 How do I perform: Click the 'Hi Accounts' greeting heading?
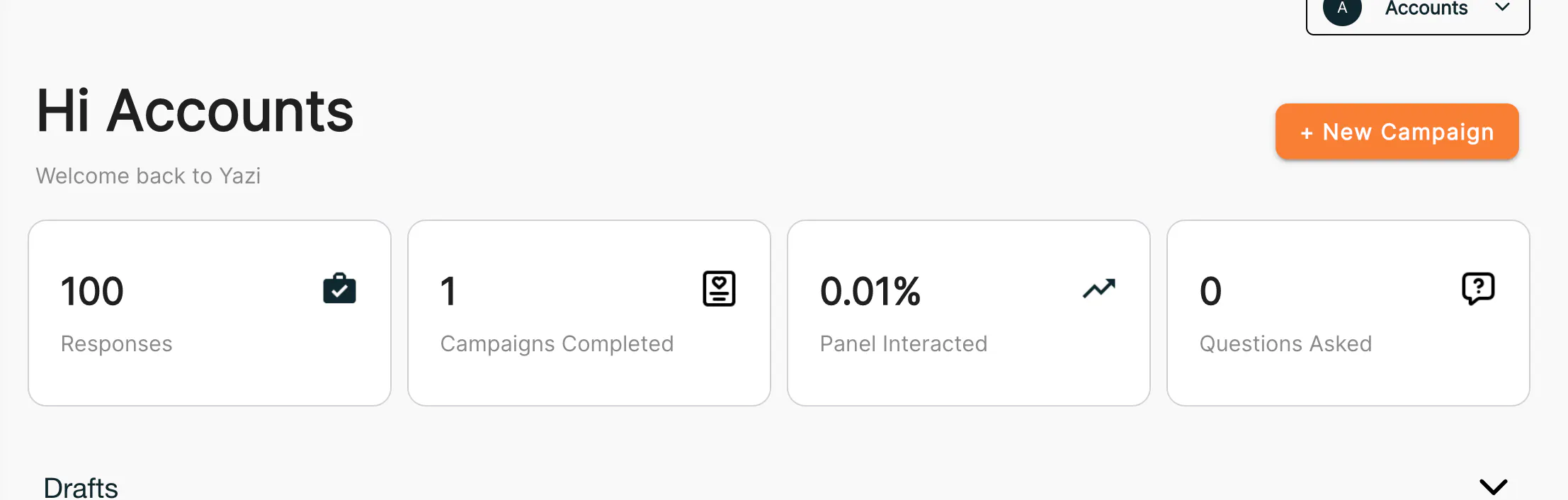click(195, 111)
